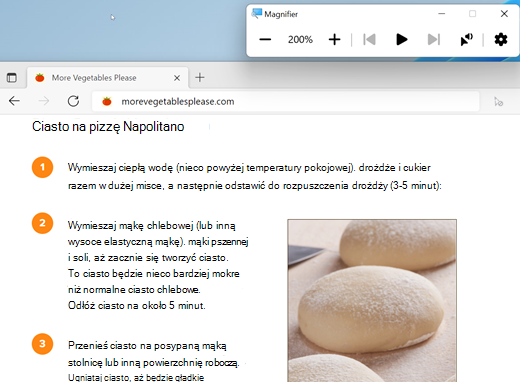The image size is (520, 382).
Task: Click the text 'Odłóż ciasto na około 5 minut.'
Action: (137, 305)
